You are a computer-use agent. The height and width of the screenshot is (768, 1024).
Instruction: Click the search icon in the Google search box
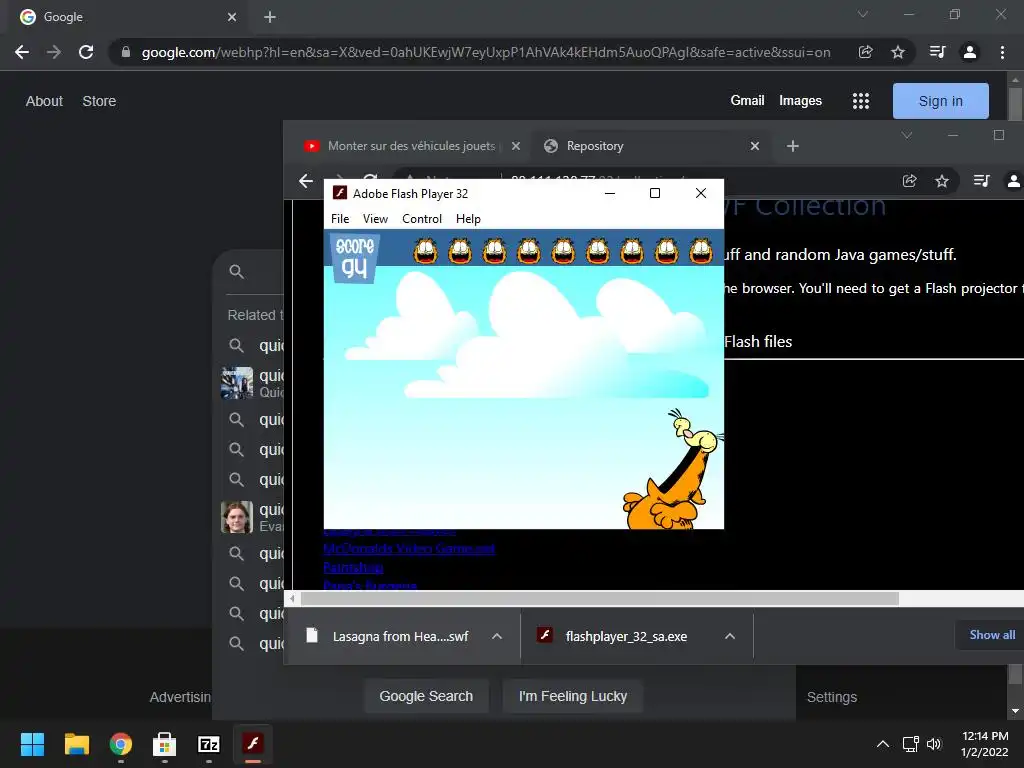(236, 272)
